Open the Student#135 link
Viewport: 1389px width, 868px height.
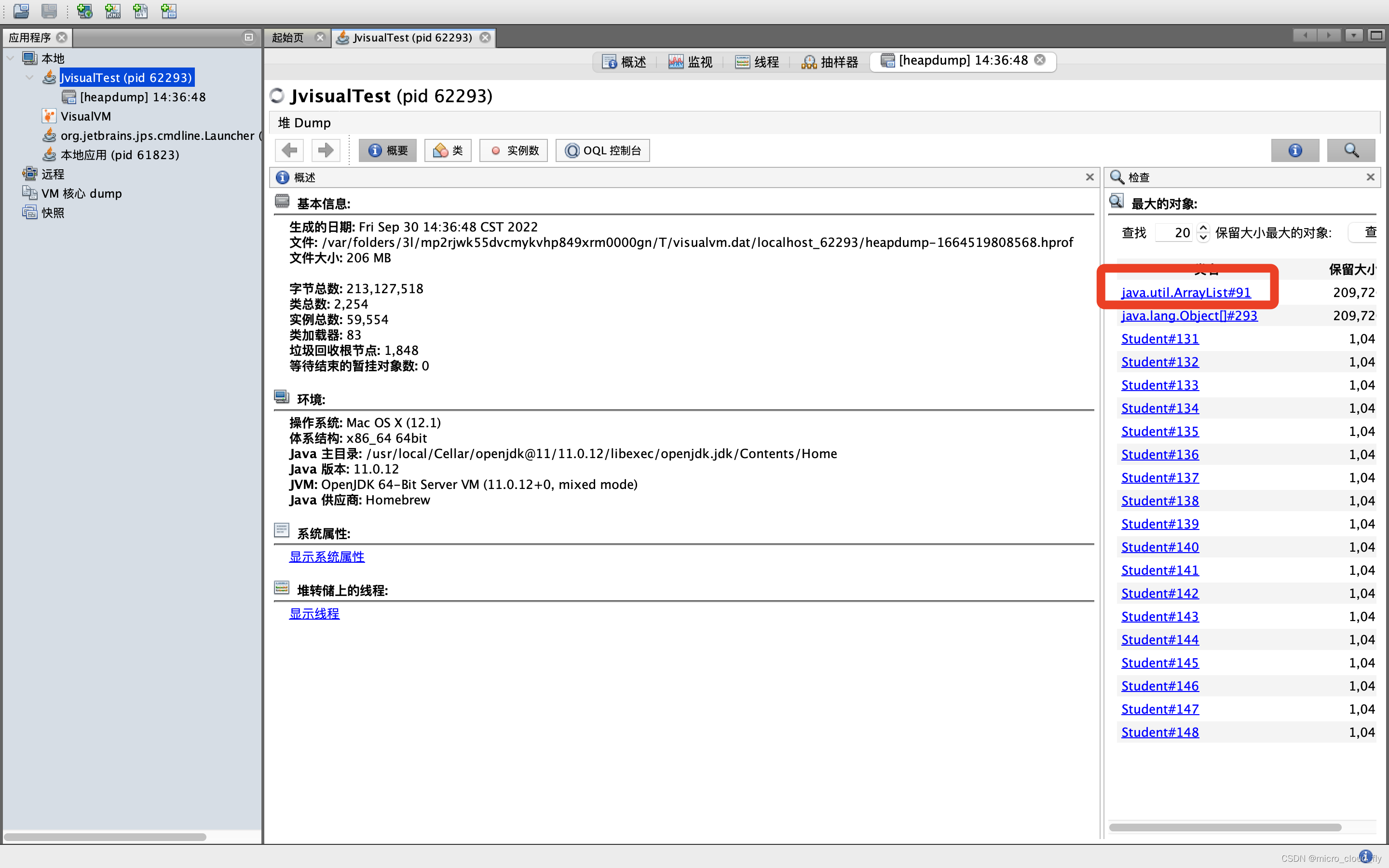pyautogui.click(x=1160, y=431)
